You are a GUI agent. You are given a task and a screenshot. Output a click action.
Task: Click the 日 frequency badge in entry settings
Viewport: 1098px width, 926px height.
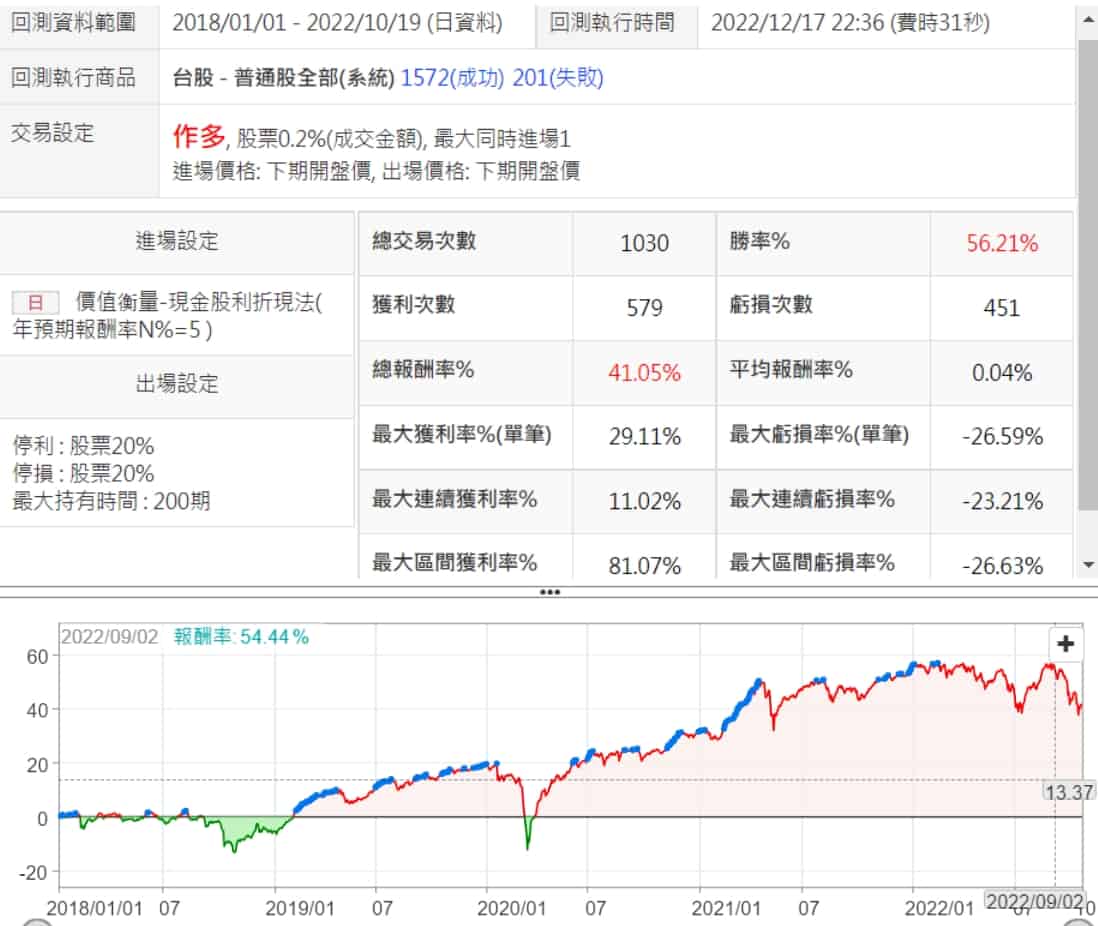coord(36,303)
